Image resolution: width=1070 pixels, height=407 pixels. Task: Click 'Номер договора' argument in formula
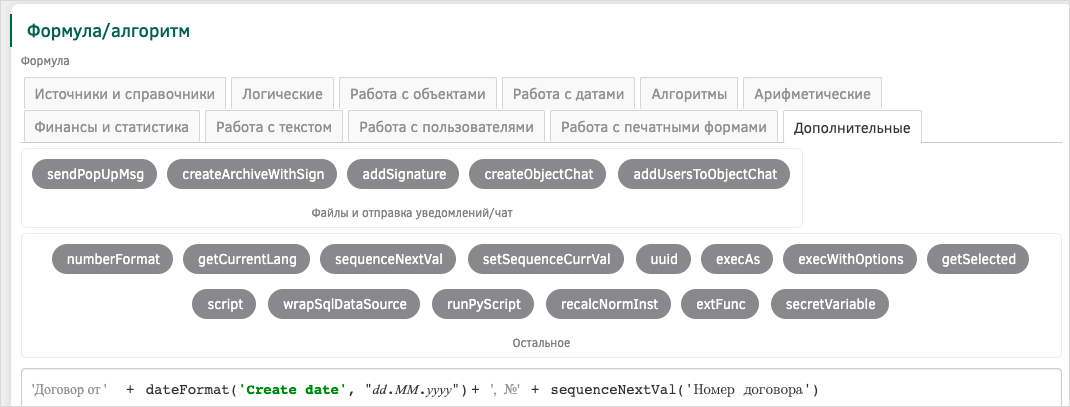point(746,390)
